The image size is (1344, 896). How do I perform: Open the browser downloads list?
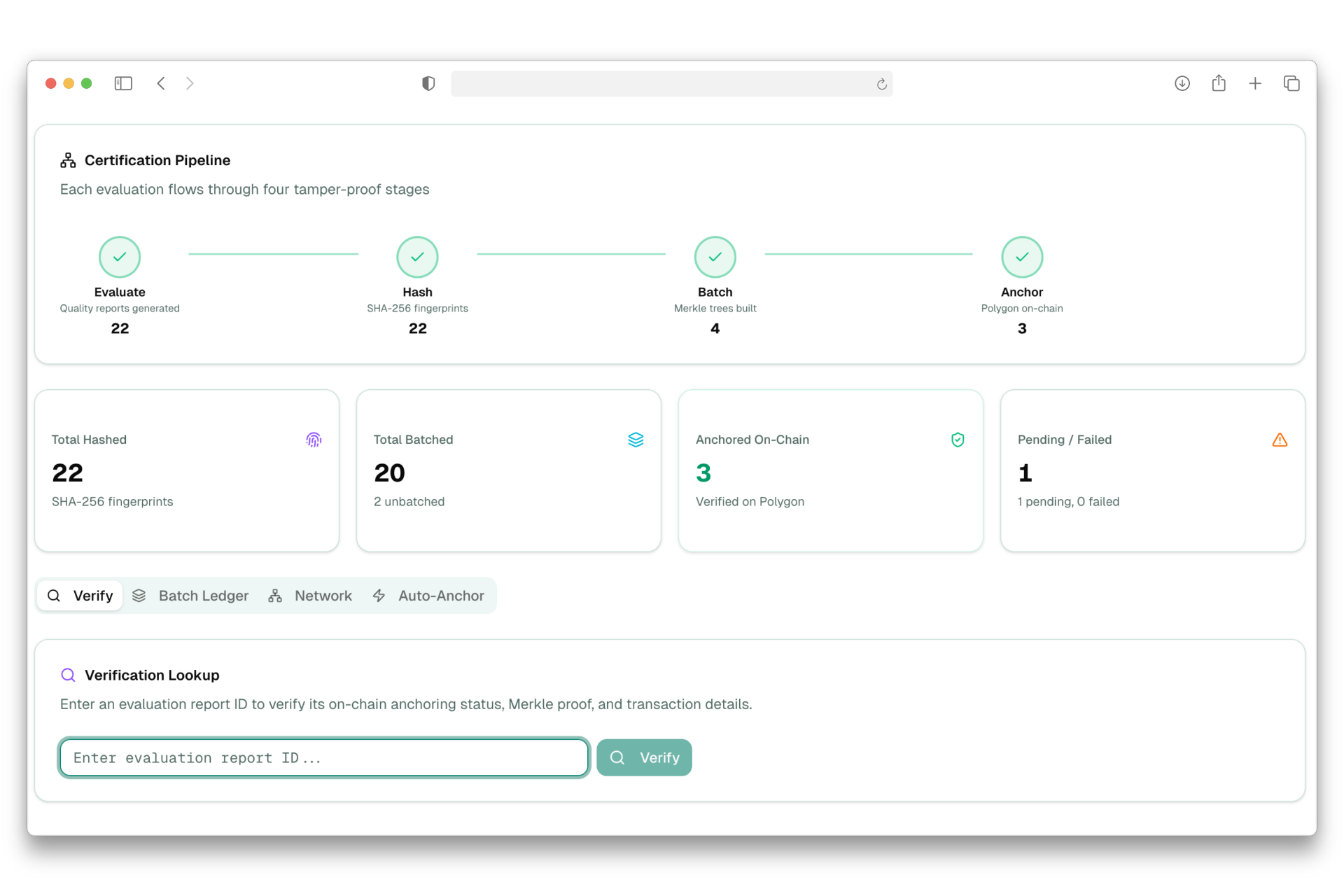[1182, 83]
